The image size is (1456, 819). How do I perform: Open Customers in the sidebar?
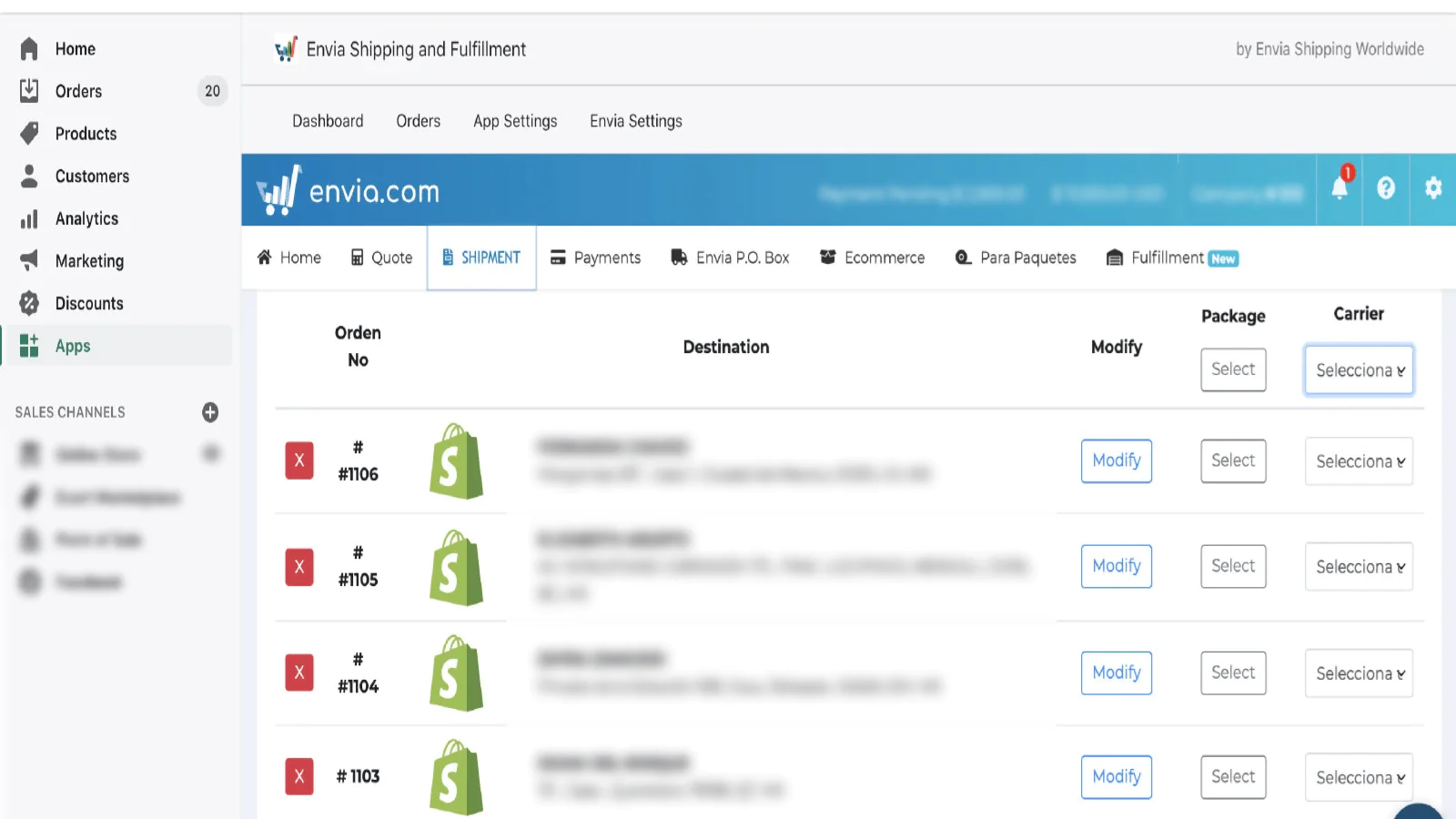coord(92,177)
